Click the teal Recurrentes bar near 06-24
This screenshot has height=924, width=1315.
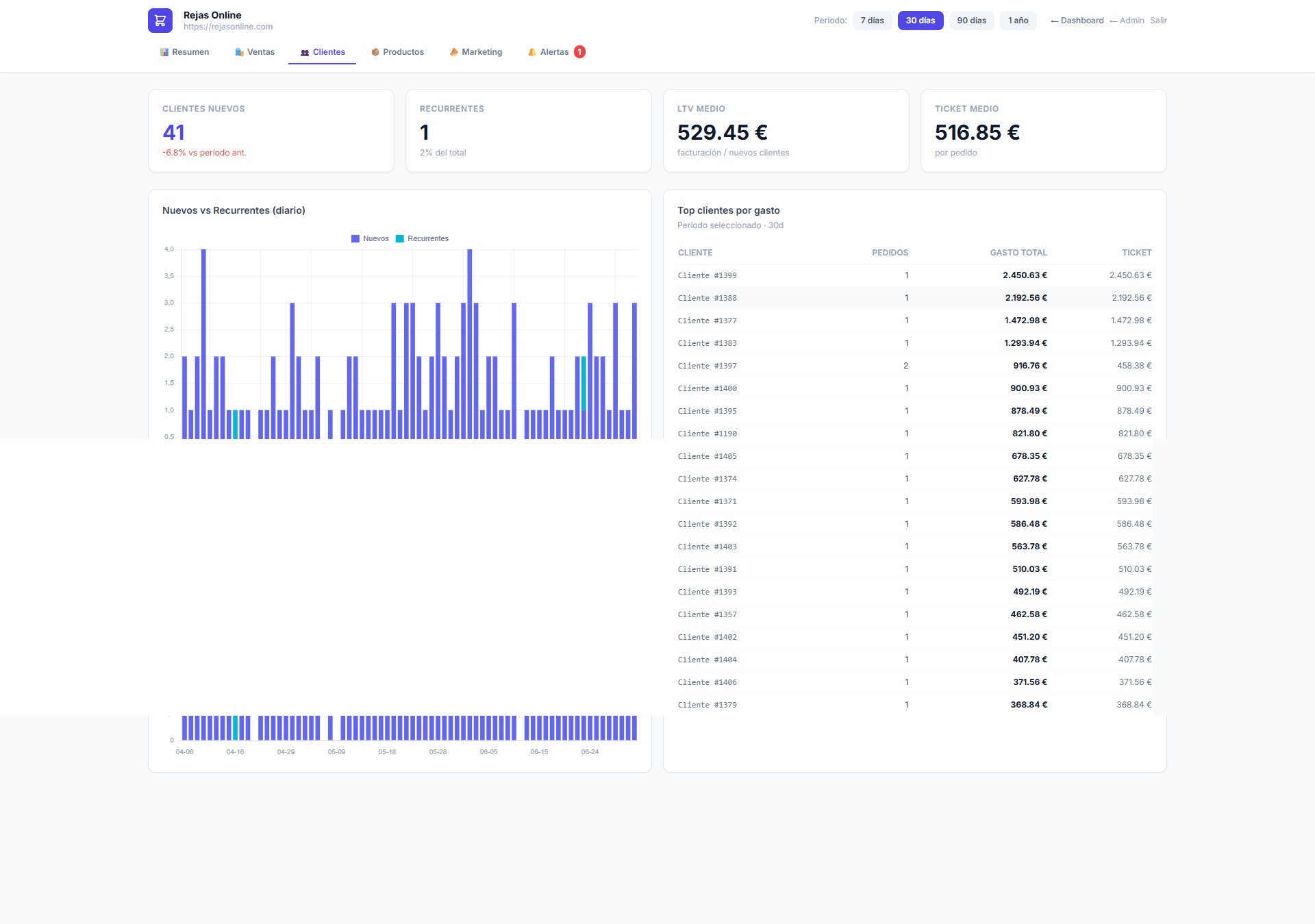584,383
